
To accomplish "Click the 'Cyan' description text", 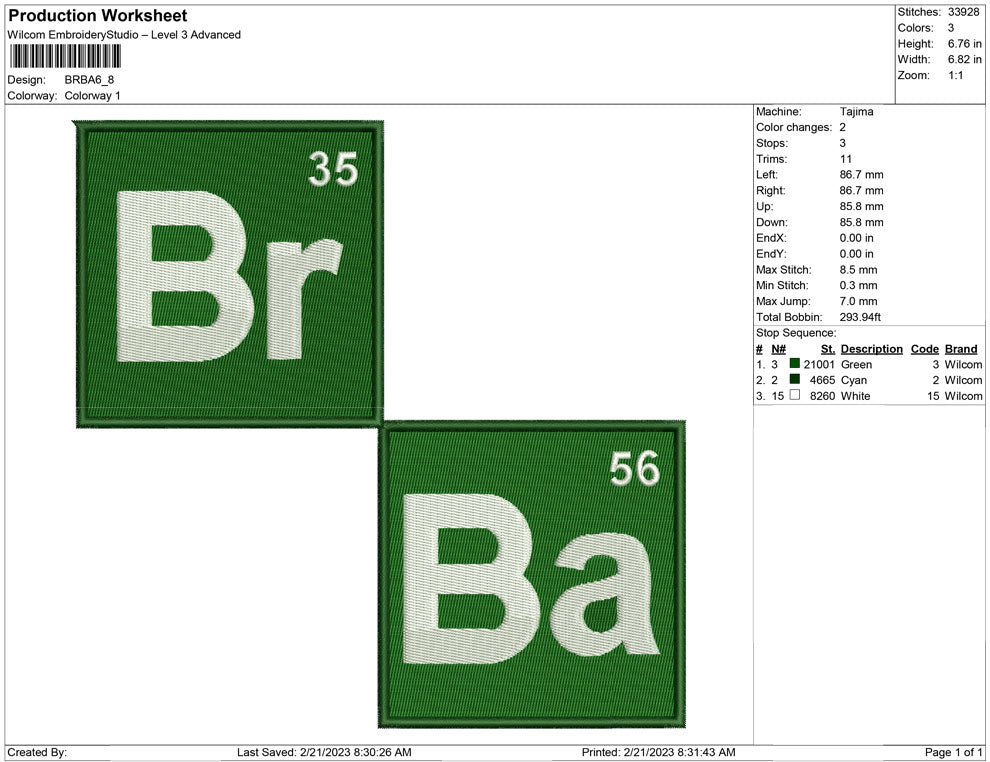I will pyautogui.click(x=854, y=380).
